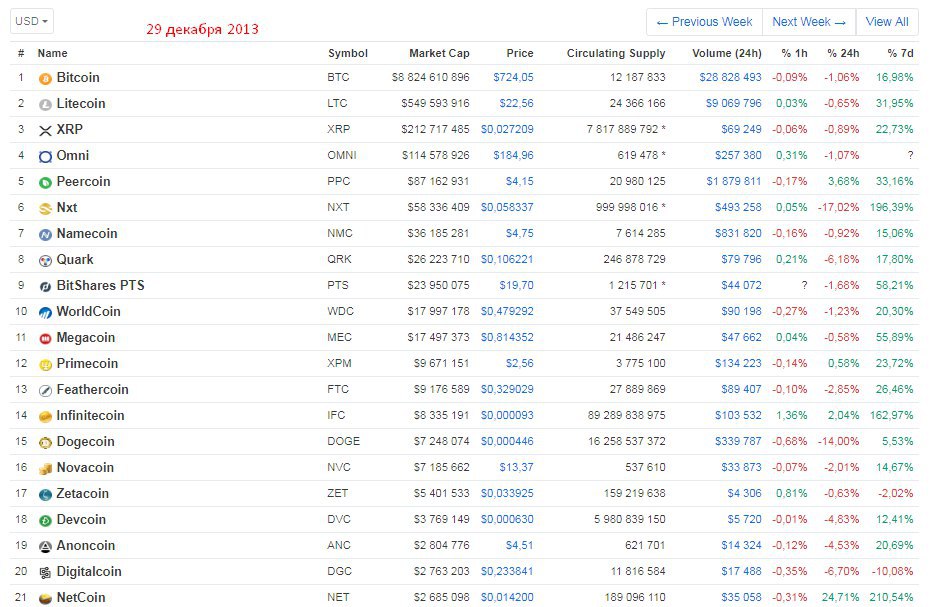Click the Peercoin green logo icon
The image size is (943, 607).
click(45, 182)
